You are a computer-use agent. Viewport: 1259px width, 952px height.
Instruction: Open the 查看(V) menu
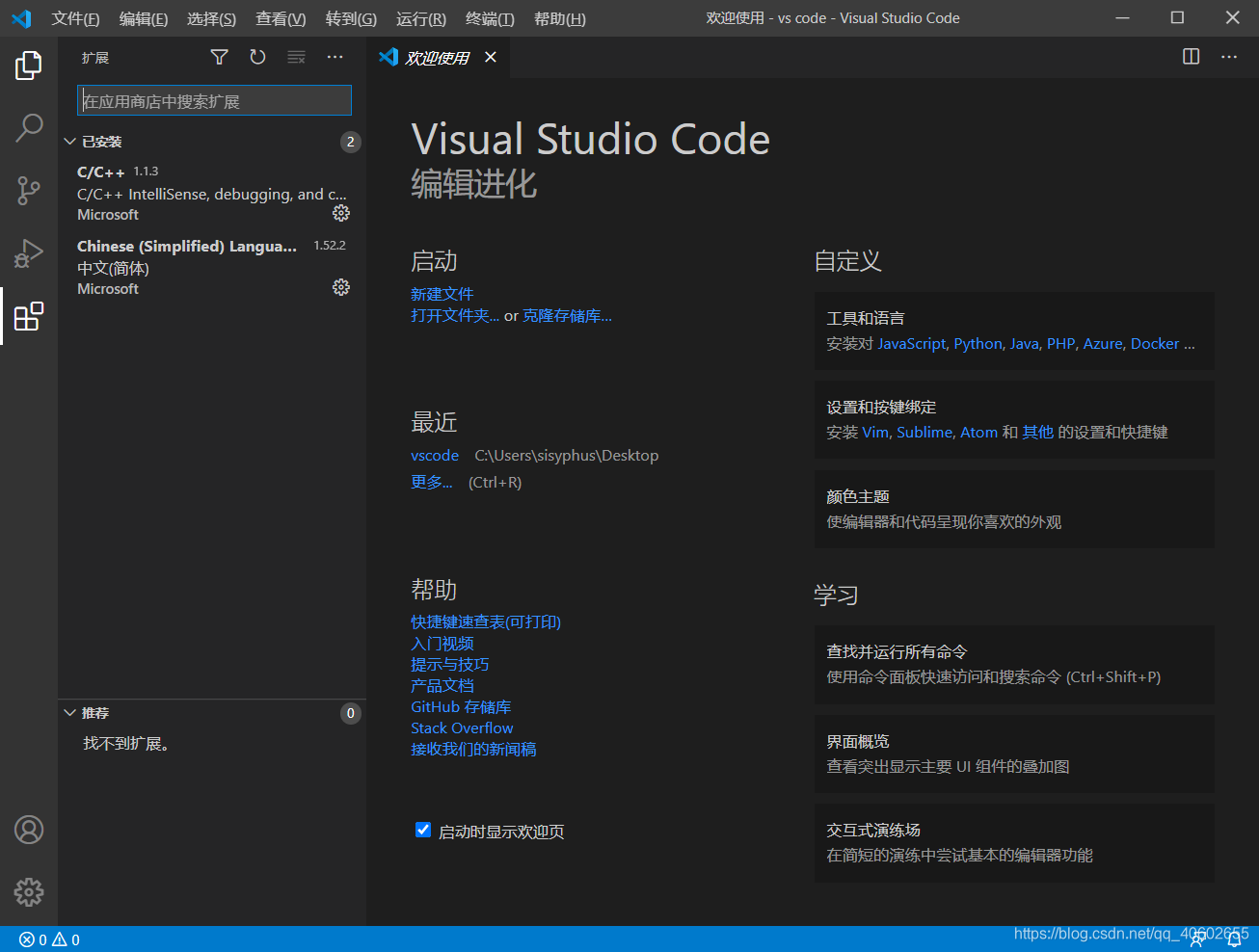pos(281,18)
